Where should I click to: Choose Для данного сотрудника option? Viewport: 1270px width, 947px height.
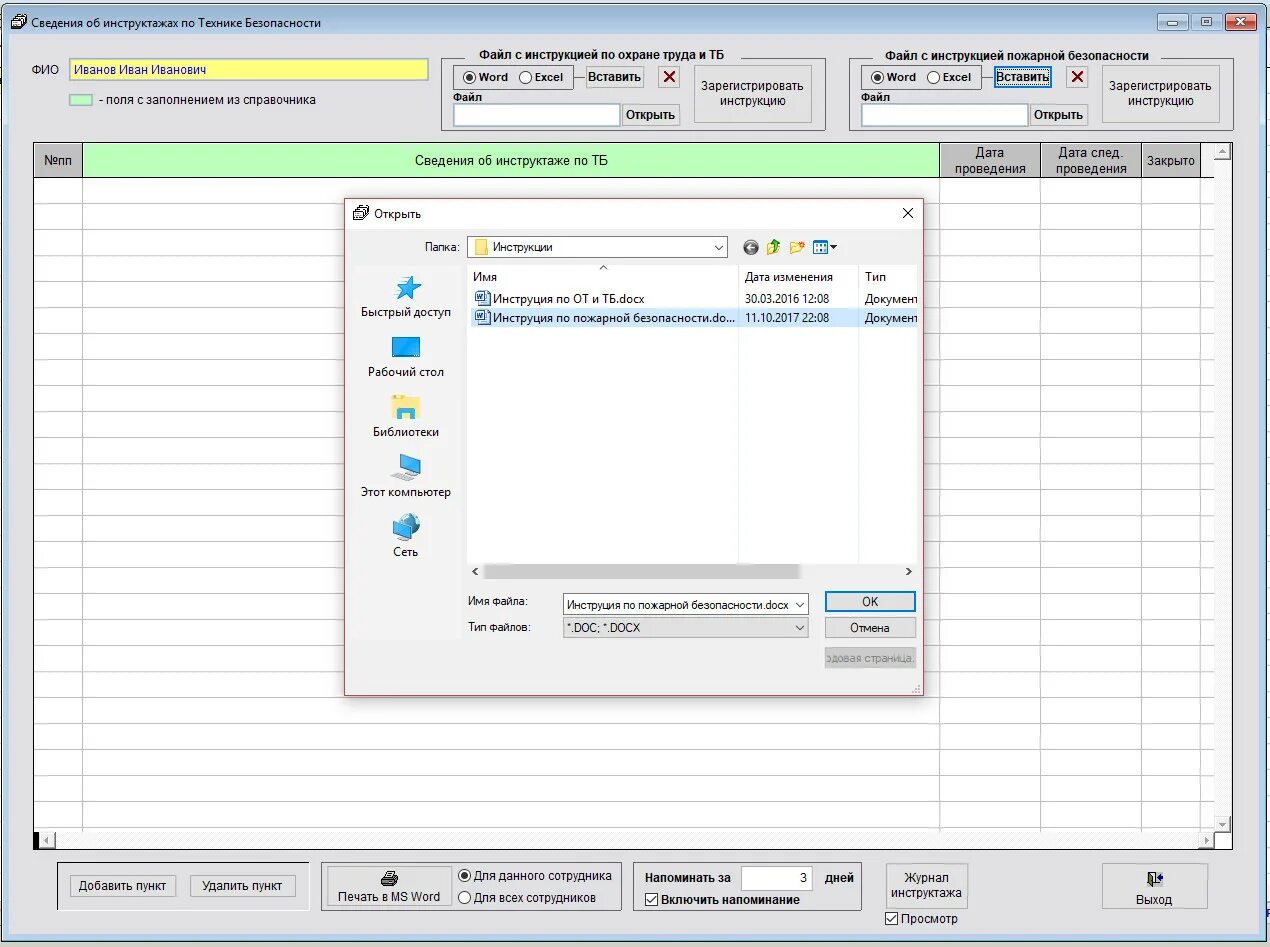pyautogui.click(x=464, y=876)
